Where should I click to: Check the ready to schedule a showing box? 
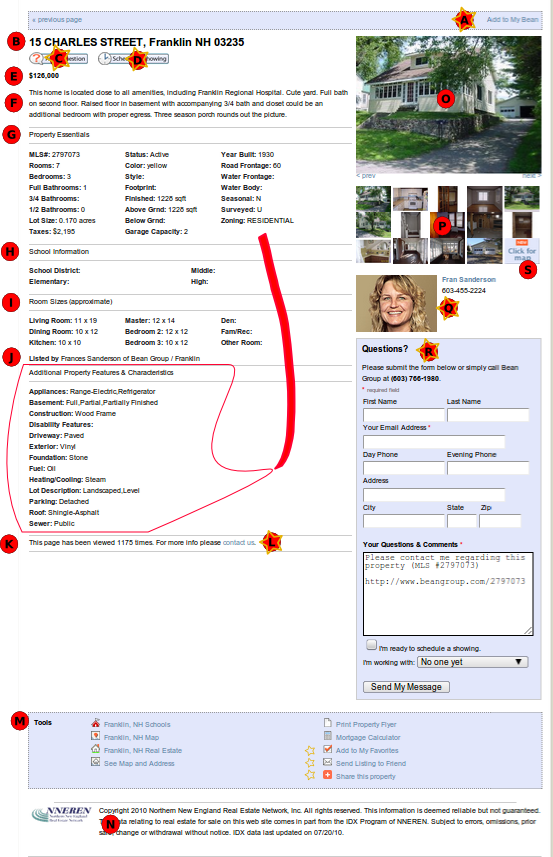coord(372,645)
